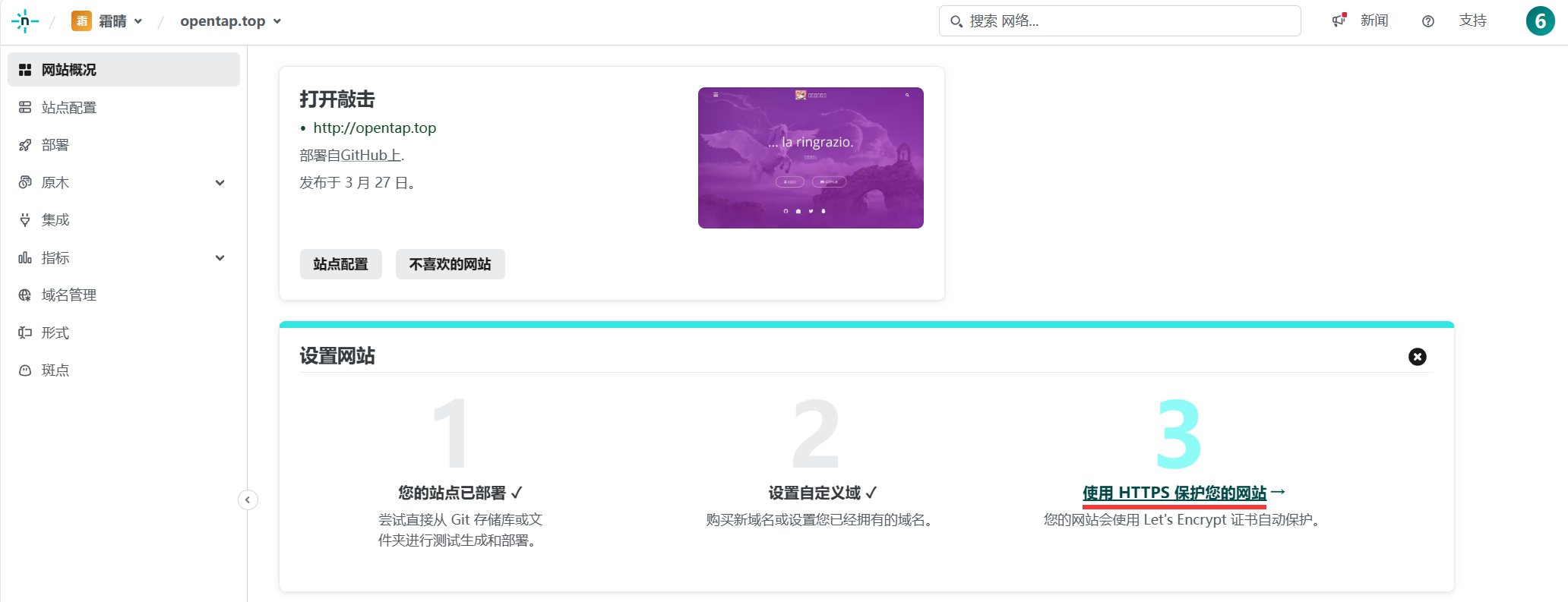Open the user avatar with number 6
1568x602 pixels.
(x=1541, y=21)
